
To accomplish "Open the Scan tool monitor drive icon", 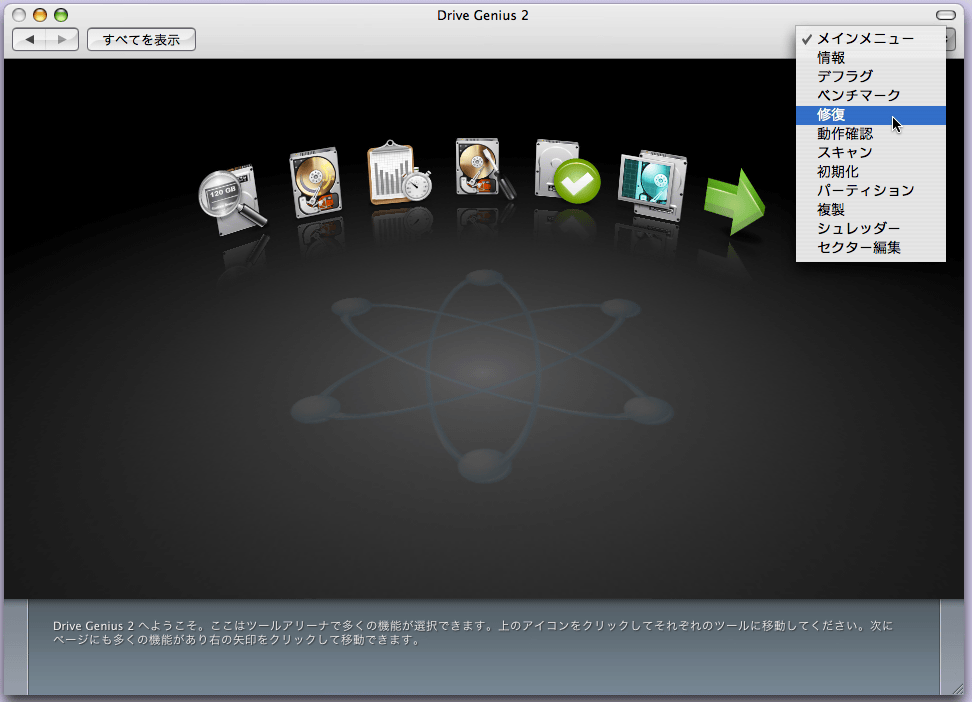I will (x=653, y=185).
